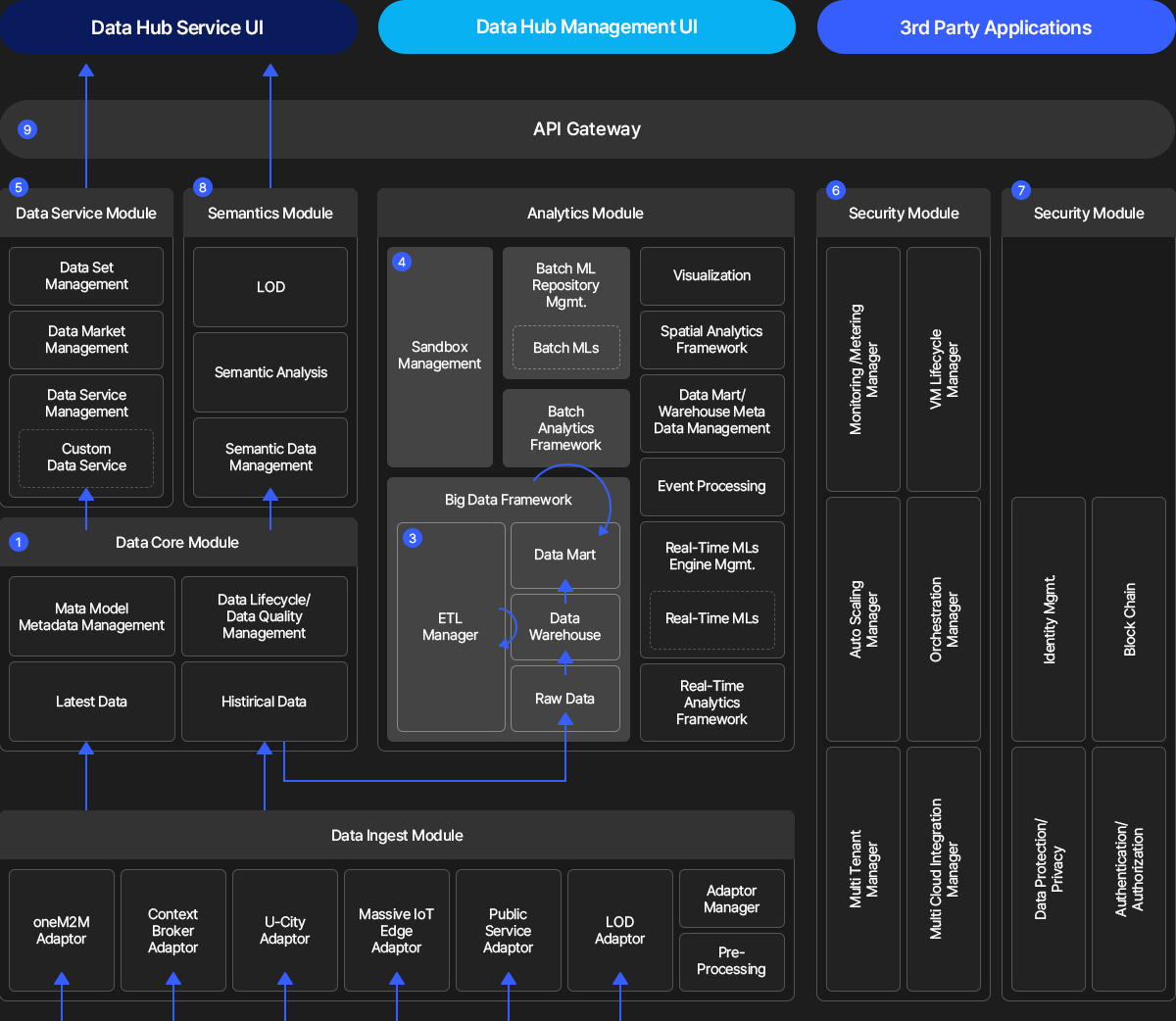The image size is (1176, 1021).
Task: Select the Public Service Adaptor box
Action: (x=509, y=931)
